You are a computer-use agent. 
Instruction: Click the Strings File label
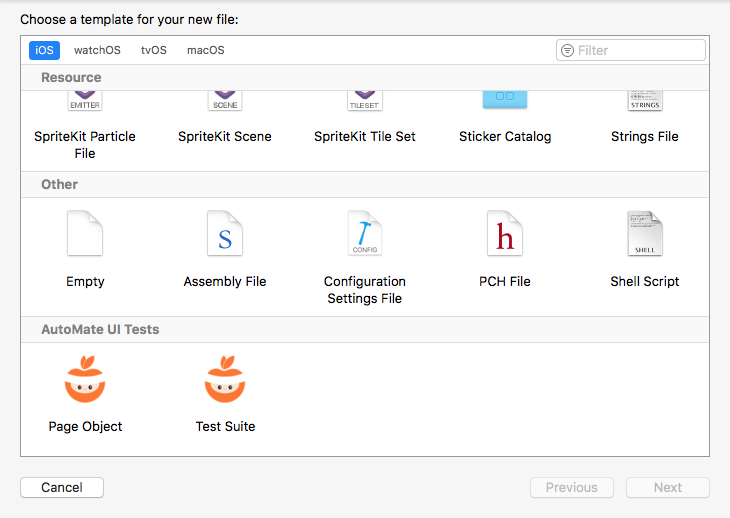pyautogui.click(x=645, y=136)
